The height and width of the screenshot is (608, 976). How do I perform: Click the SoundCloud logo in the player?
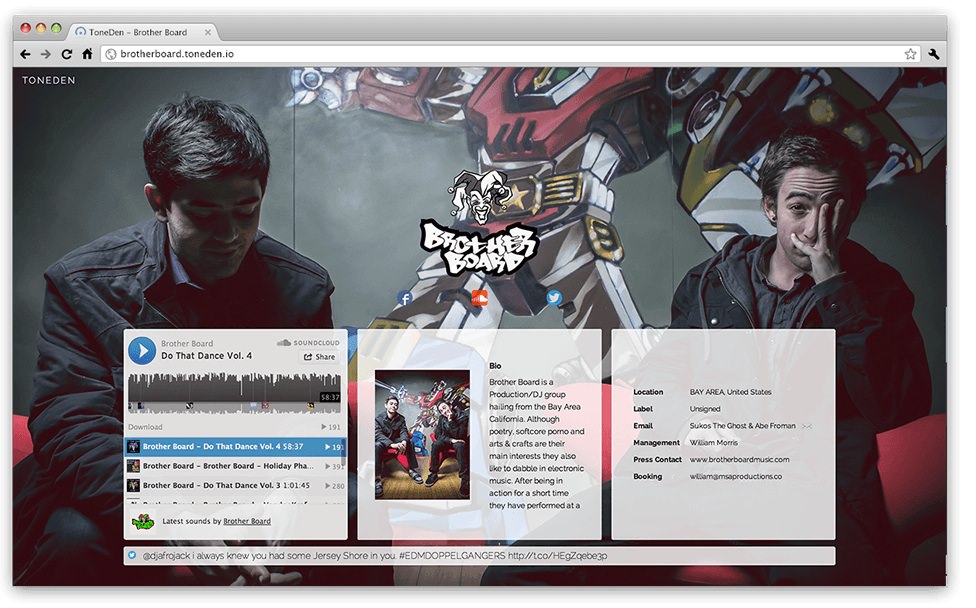pos(309,343)
